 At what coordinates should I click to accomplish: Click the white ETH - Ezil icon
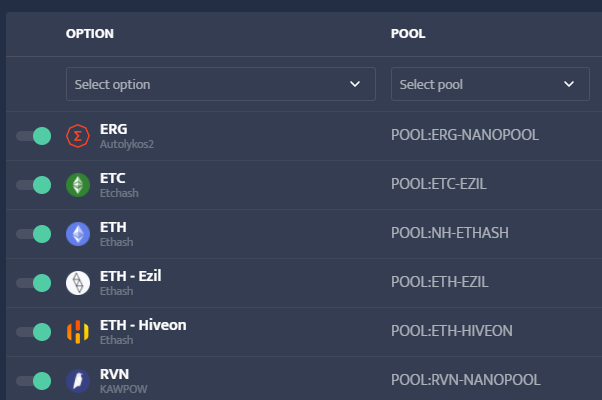click(78, 283)
